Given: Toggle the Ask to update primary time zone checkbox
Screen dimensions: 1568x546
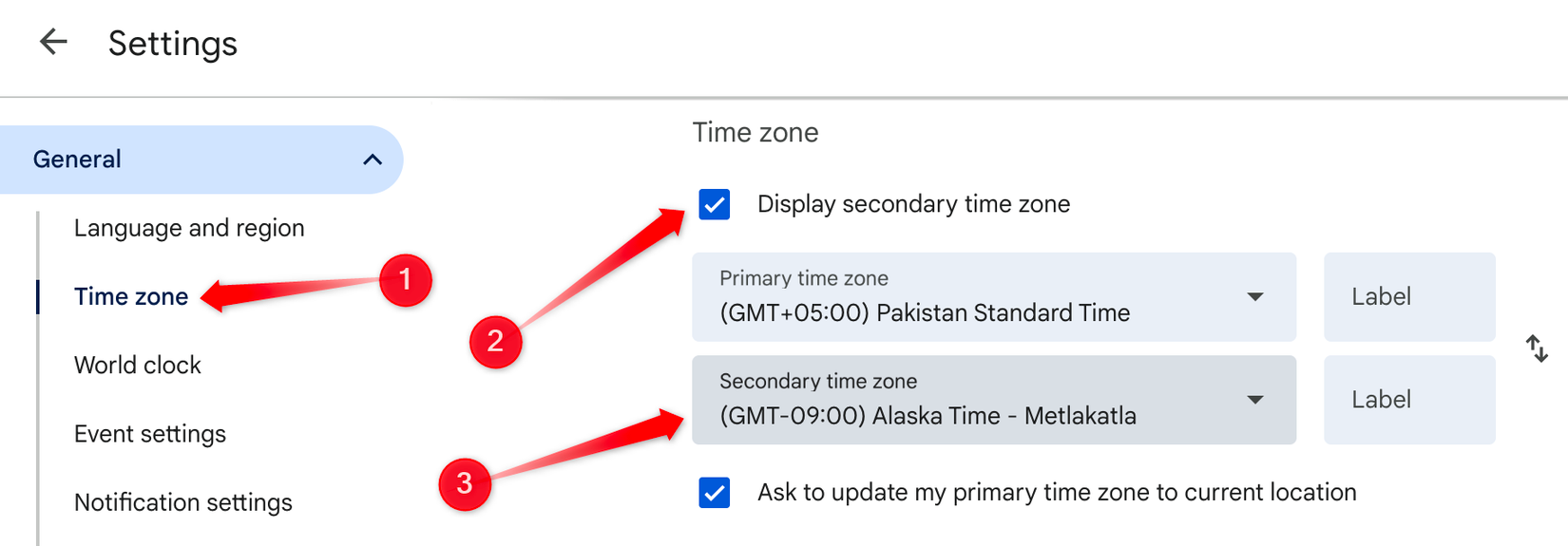Looking at the screenshot, I should [x=715, y=493].
